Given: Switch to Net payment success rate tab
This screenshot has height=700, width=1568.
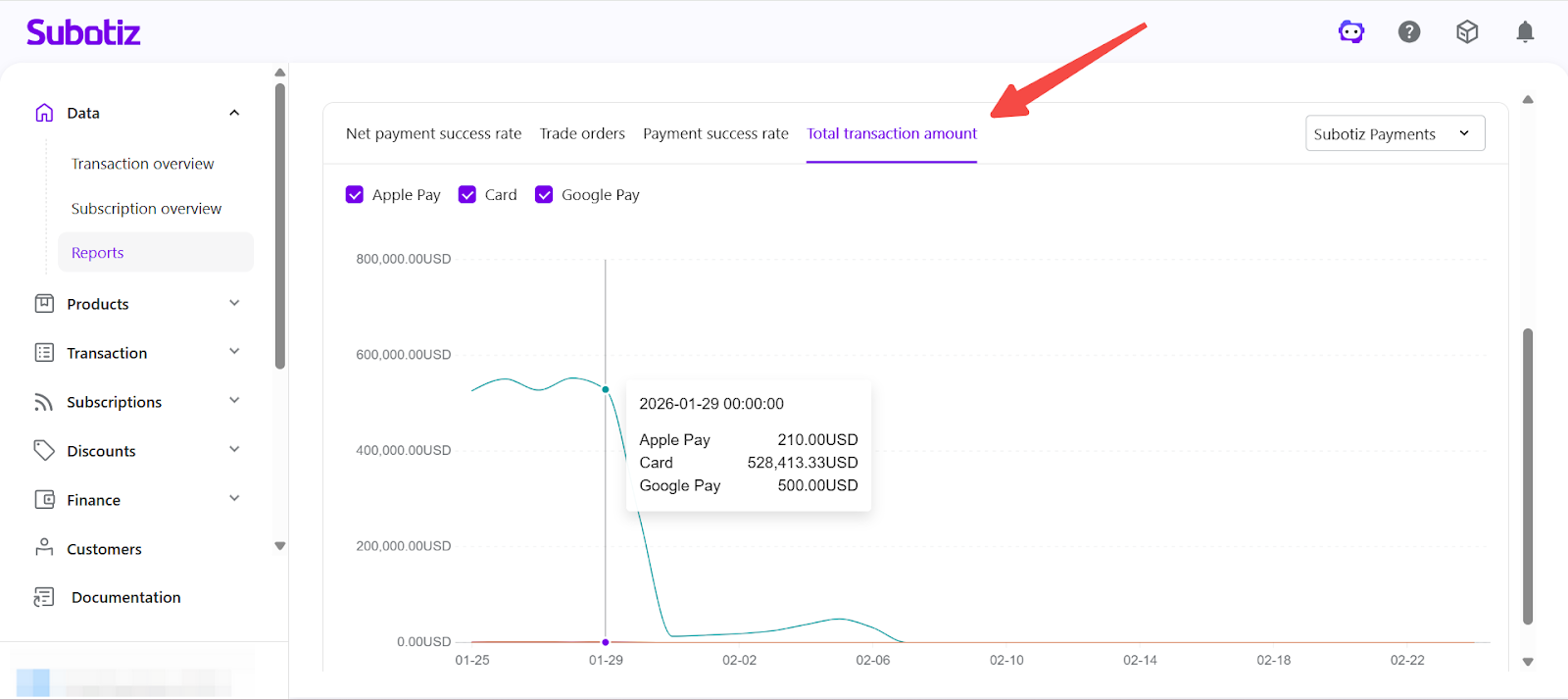Looking at the screenshot, I should [433, 133].
